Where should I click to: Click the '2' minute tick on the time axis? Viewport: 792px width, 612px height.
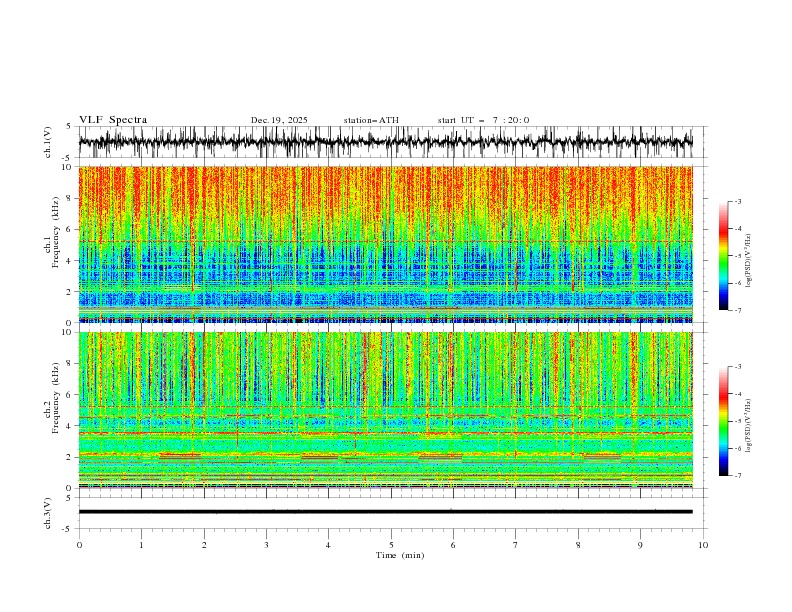coord(204,545)
